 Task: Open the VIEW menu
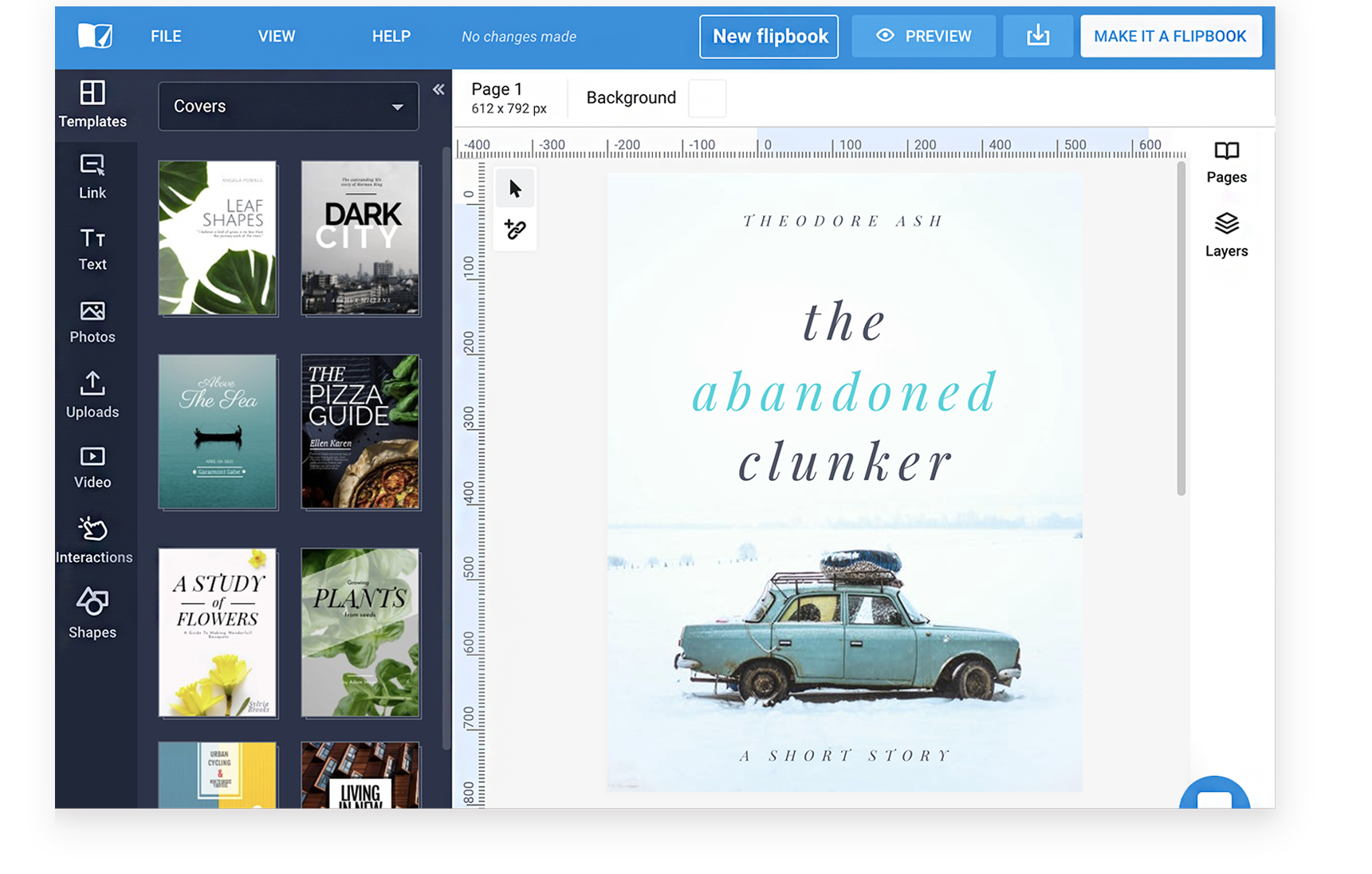tap(277, 36)
